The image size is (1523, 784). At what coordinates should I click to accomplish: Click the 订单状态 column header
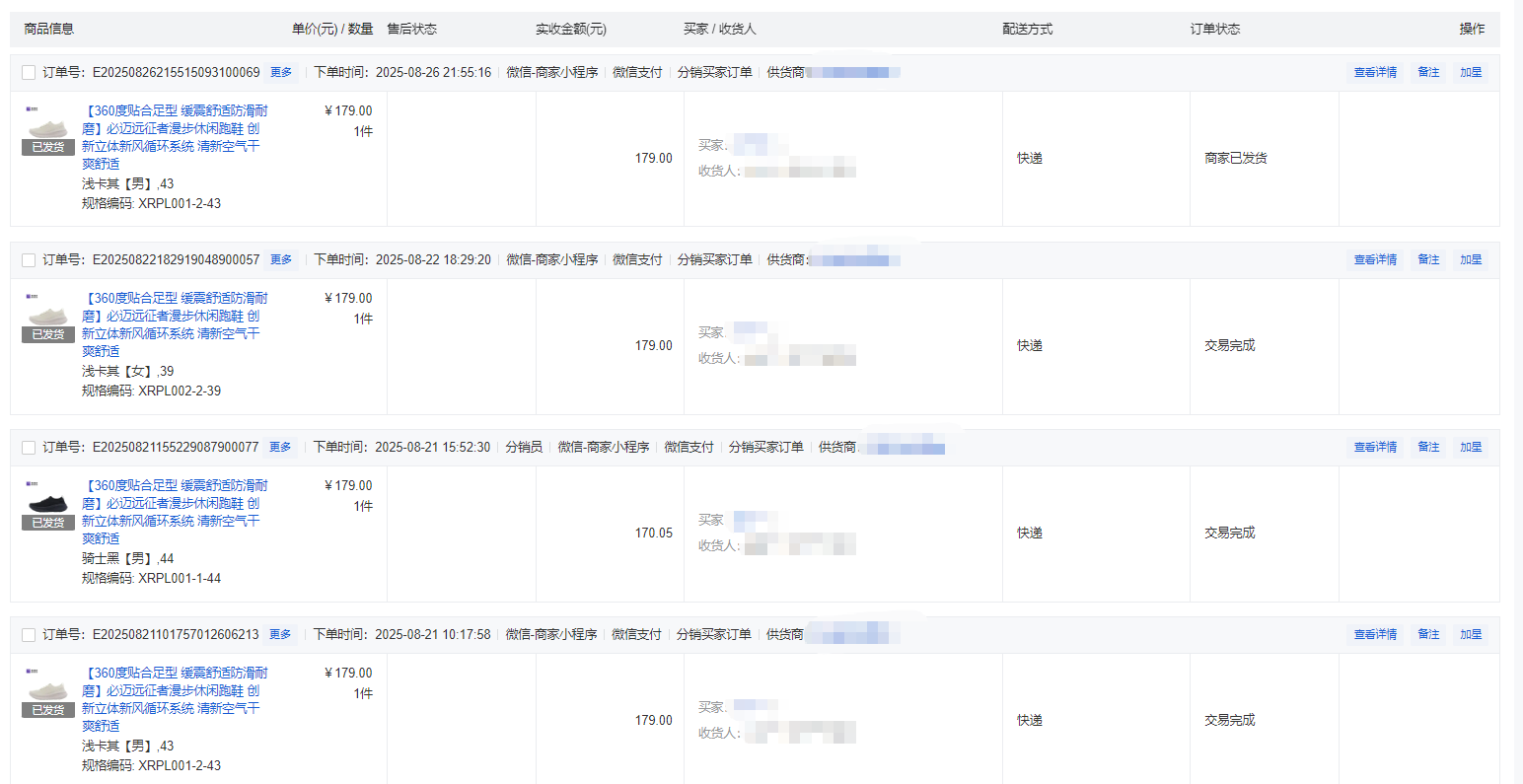(x=1215, y=29)
